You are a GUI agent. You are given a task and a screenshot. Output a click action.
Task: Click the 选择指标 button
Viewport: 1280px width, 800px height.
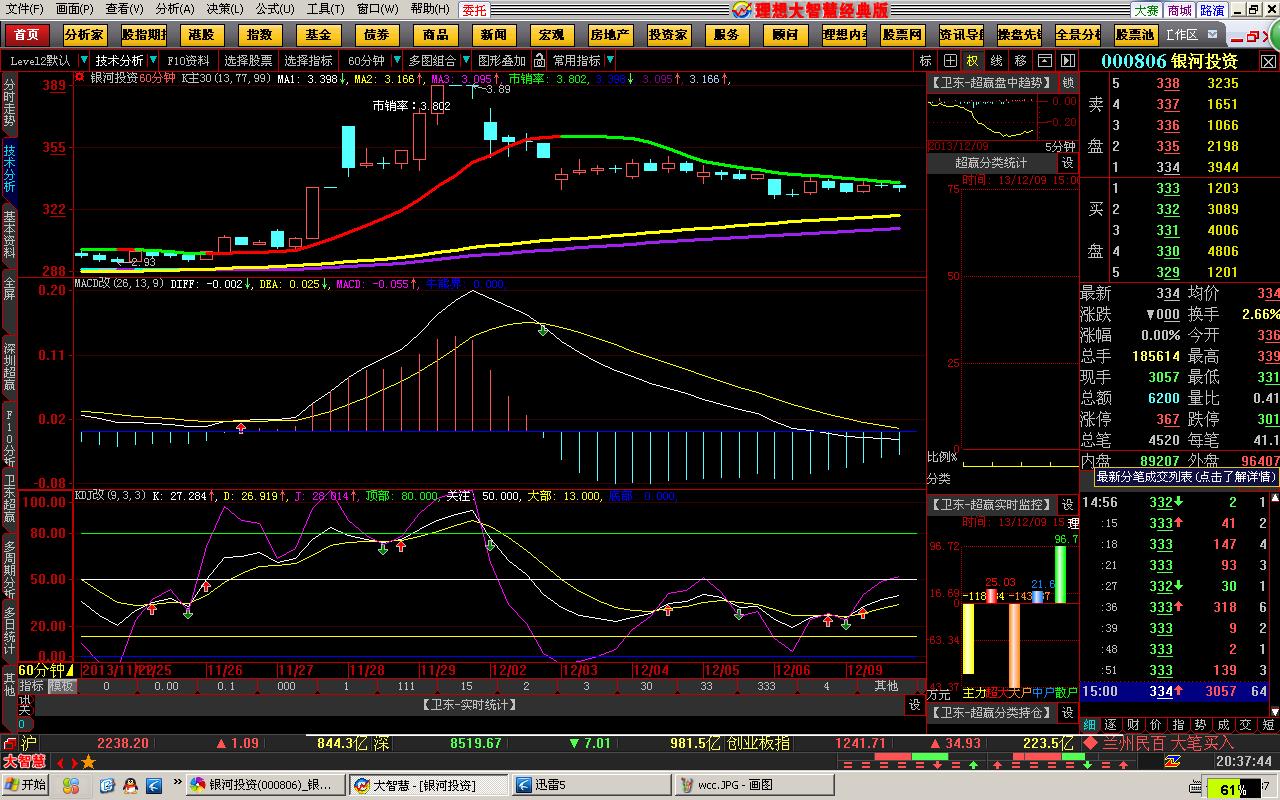(x=308, y=60)
